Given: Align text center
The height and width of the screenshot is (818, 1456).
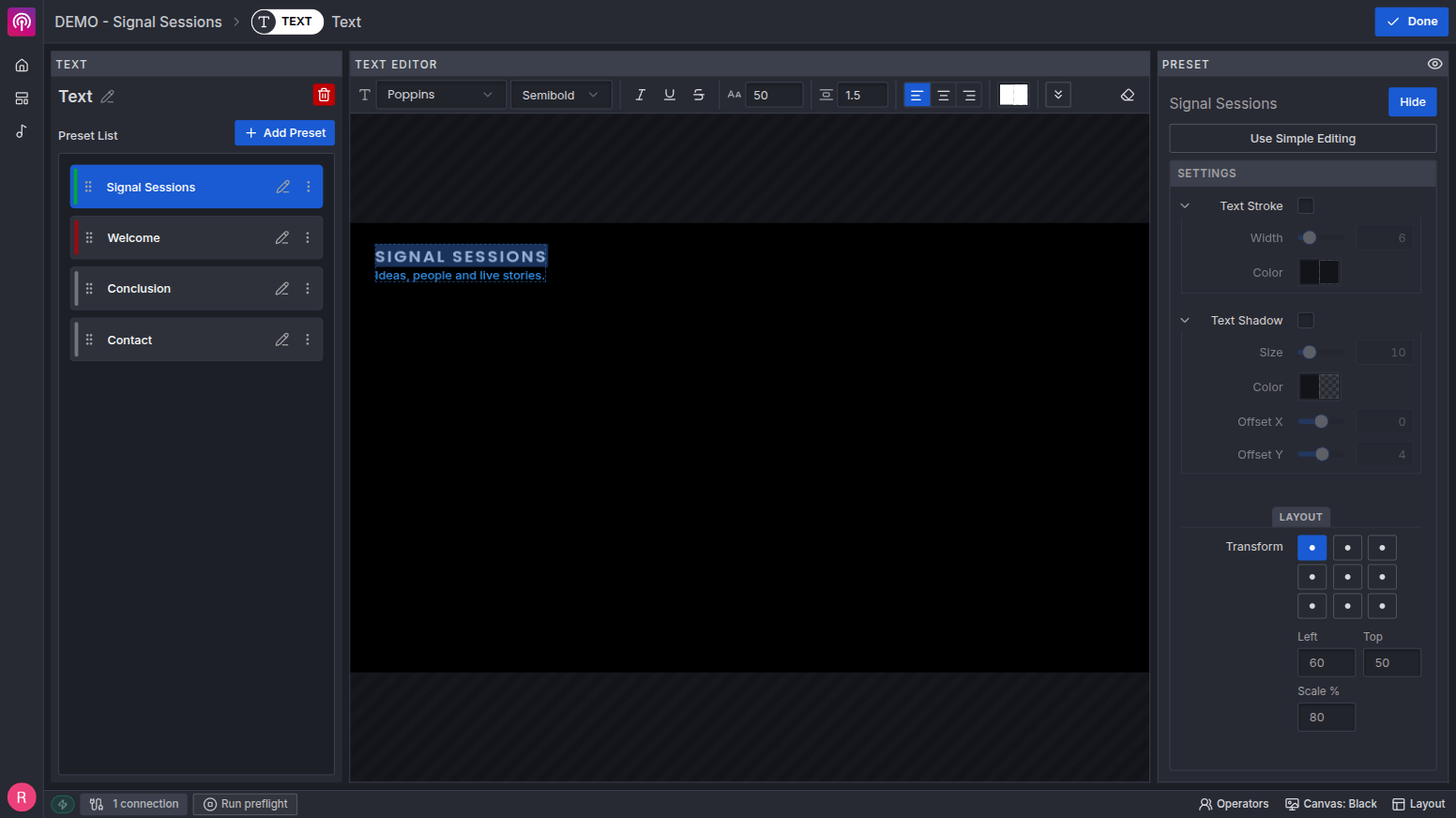Looking at the screenshot, I should [x=944, y=95].
